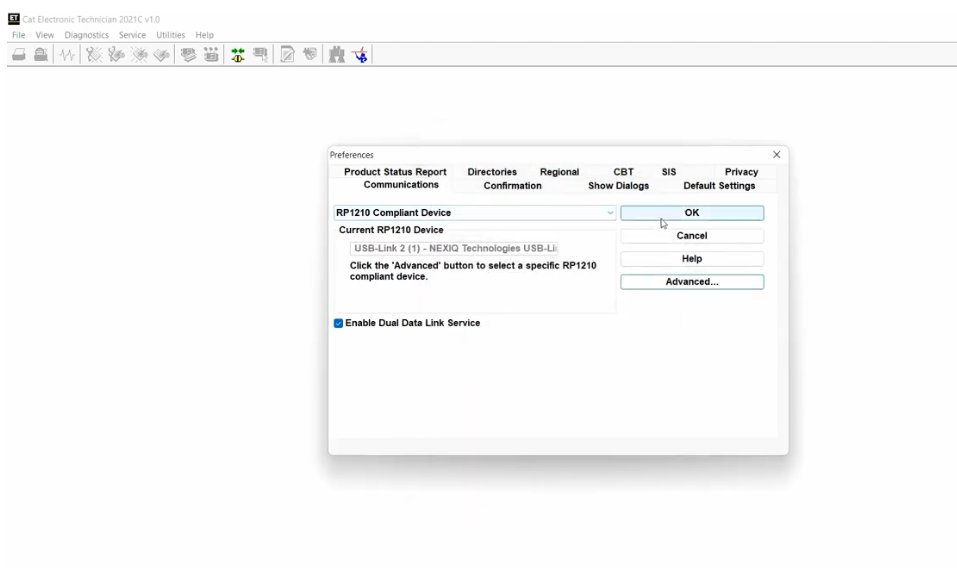Click the Cancel button
The height and width of the screenshot is (568, 957).
pyautogui.click(x=692, y=236)
